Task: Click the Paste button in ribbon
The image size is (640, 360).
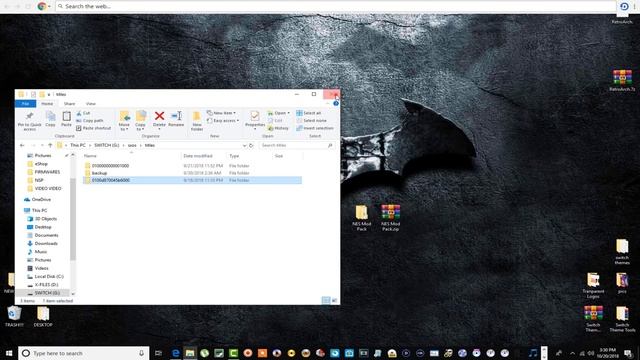Action: (x=66, y=119)
